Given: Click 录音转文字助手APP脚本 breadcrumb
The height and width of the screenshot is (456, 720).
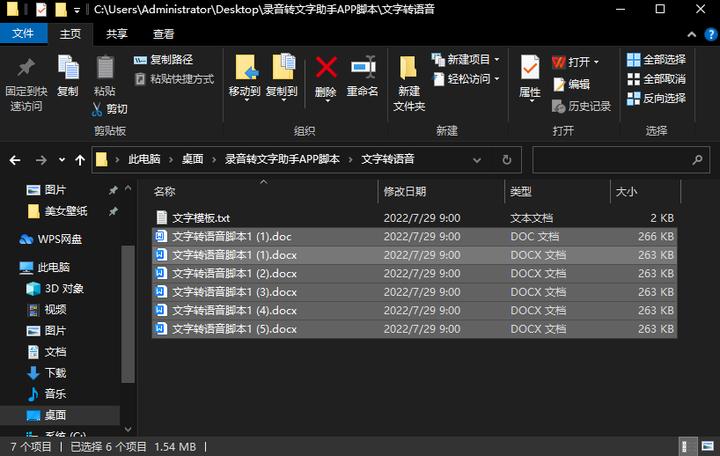Looking at the screenshot, I should [282, 159].
